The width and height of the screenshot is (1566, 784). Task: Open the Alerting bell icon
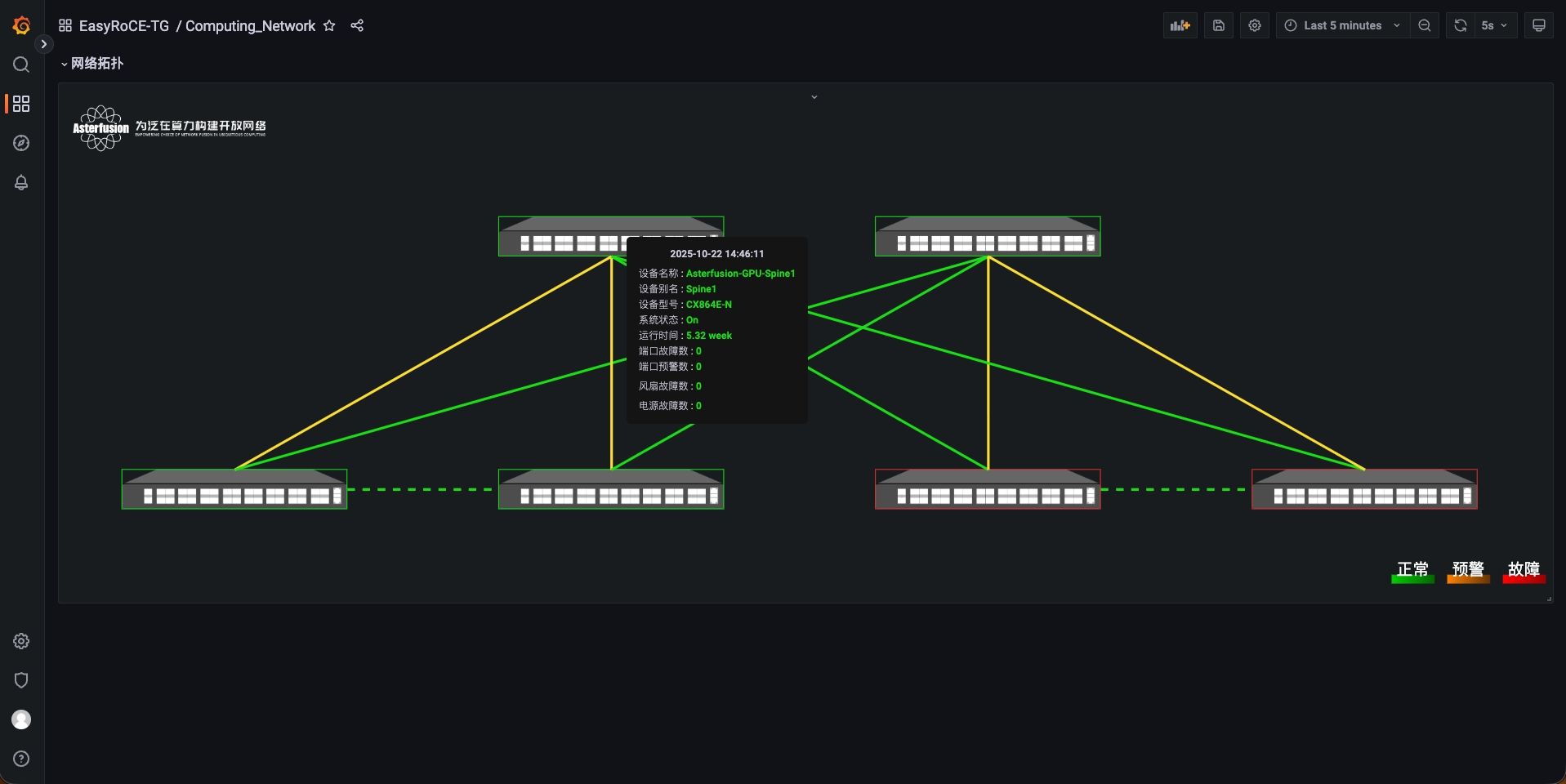point(21,182)
